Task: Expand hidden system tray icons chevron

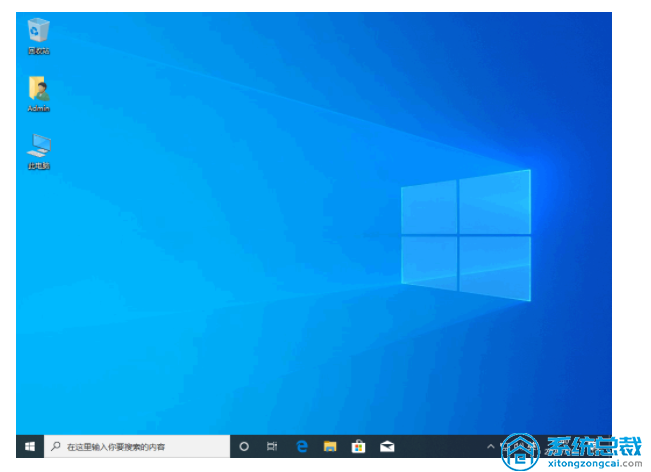Action: [x=490, y=446]
